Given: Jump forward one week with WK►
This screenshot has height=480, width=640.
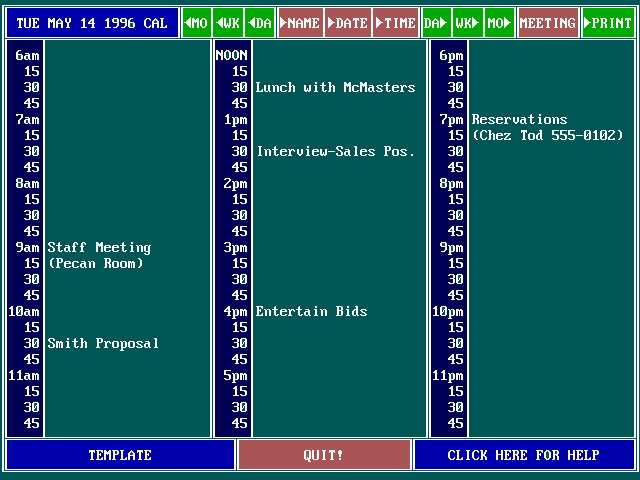Looking at the screenshot, I should point(466,23).
